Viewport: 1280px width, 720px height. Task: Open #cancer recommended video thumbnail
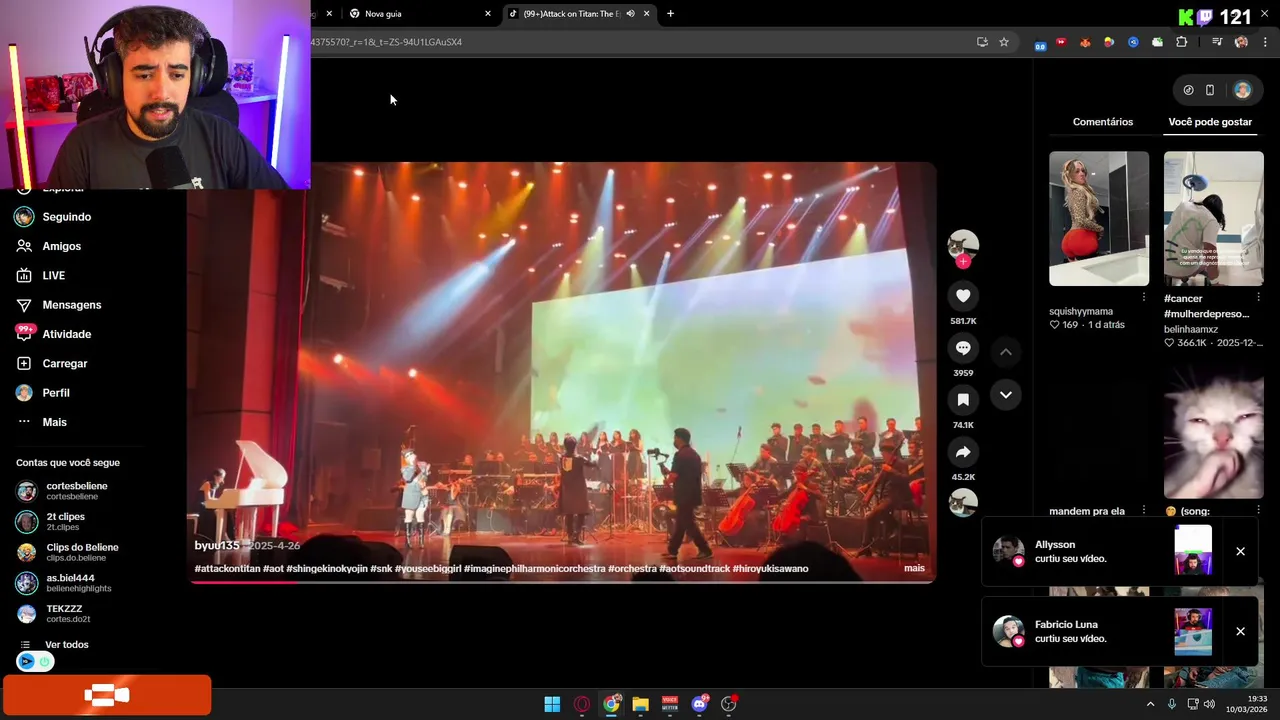(x=1213, y=219)
